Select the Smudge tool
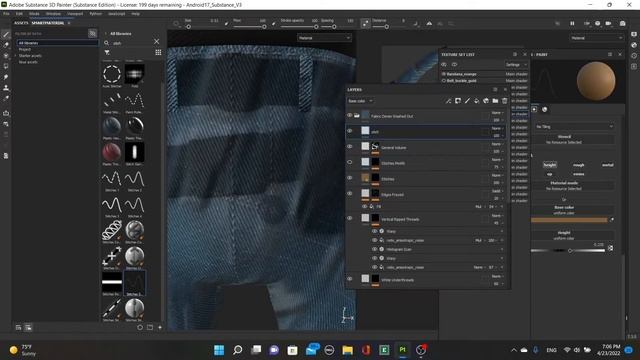640x360 pixels. pyautogui.click(x=6, y=77)
